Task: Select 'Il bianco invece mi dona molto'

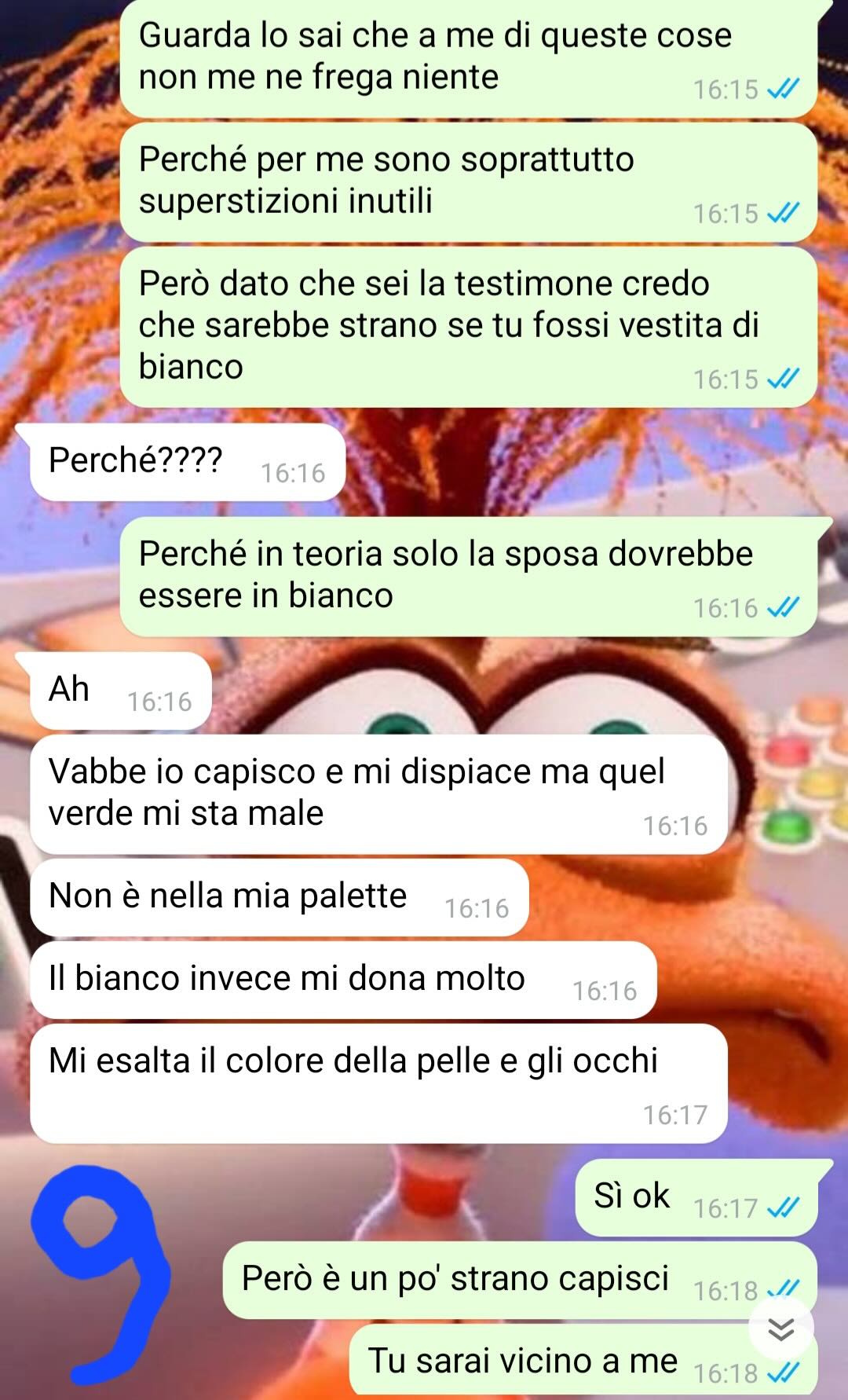Action: tap(343, 980)
